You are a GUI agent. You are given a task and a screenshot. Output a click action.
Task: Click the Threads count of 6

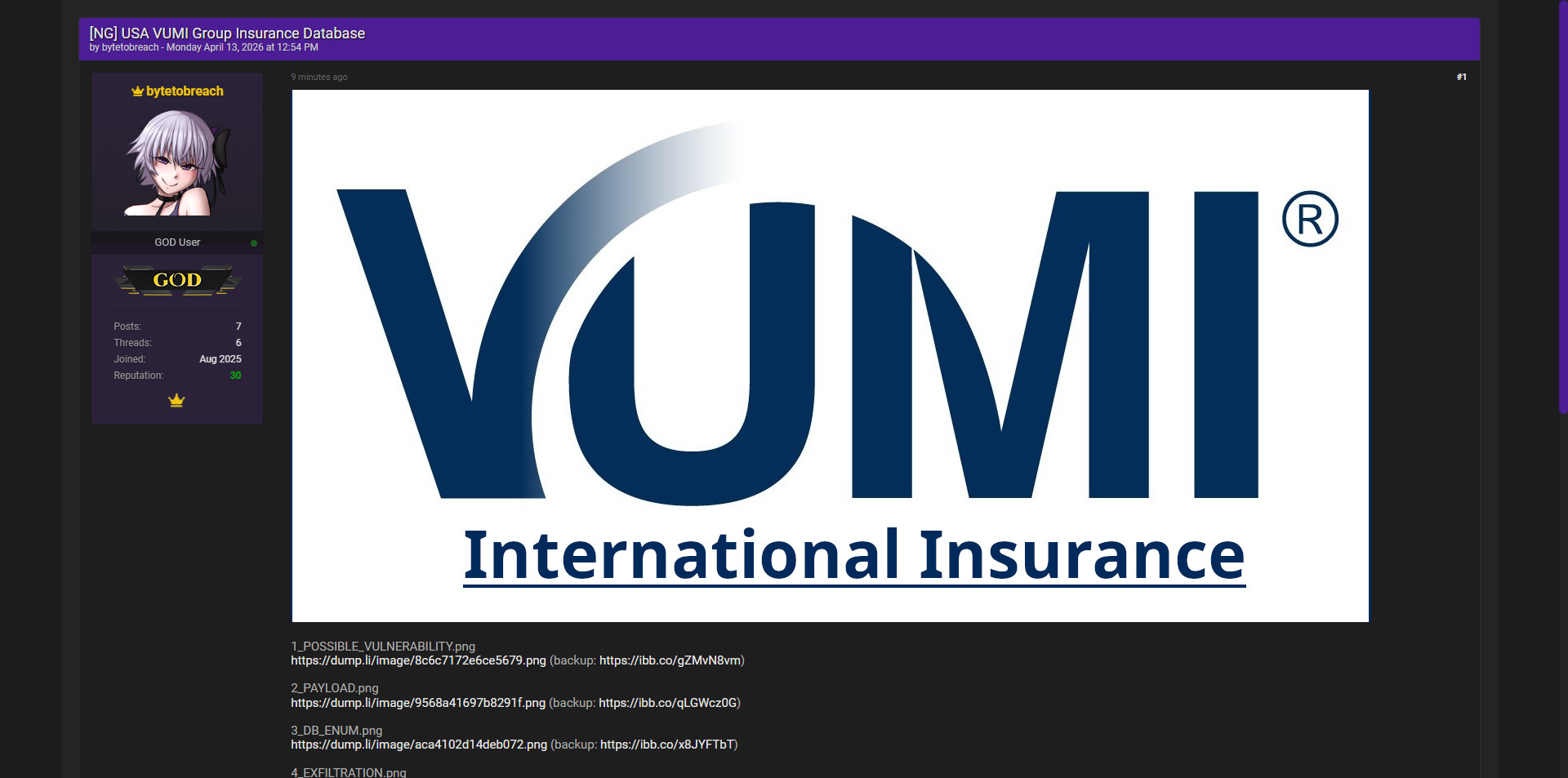point(238,343)
